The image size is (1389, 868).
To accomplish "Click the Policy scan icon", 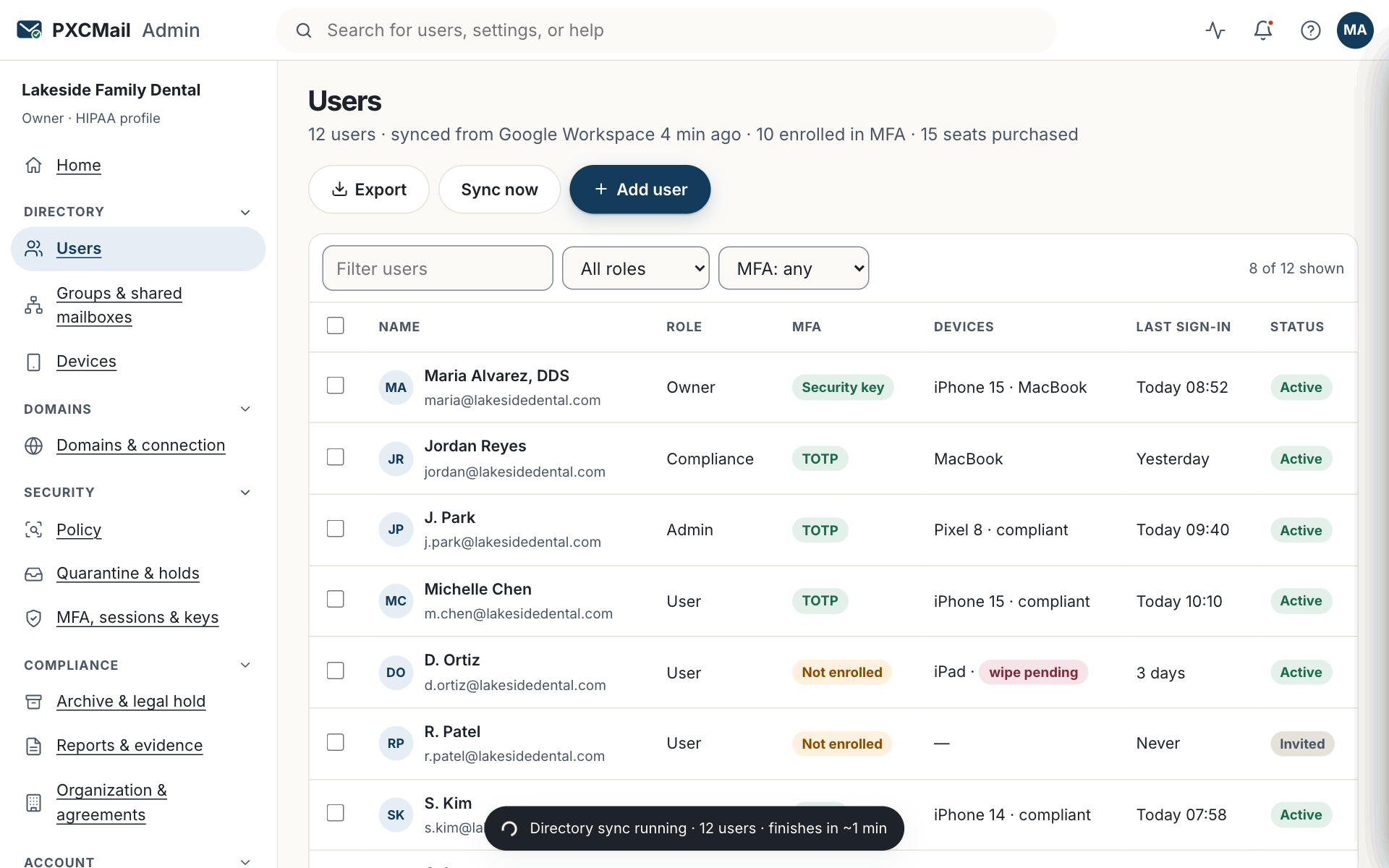I will pyautogui.click(x=33, y=529).
